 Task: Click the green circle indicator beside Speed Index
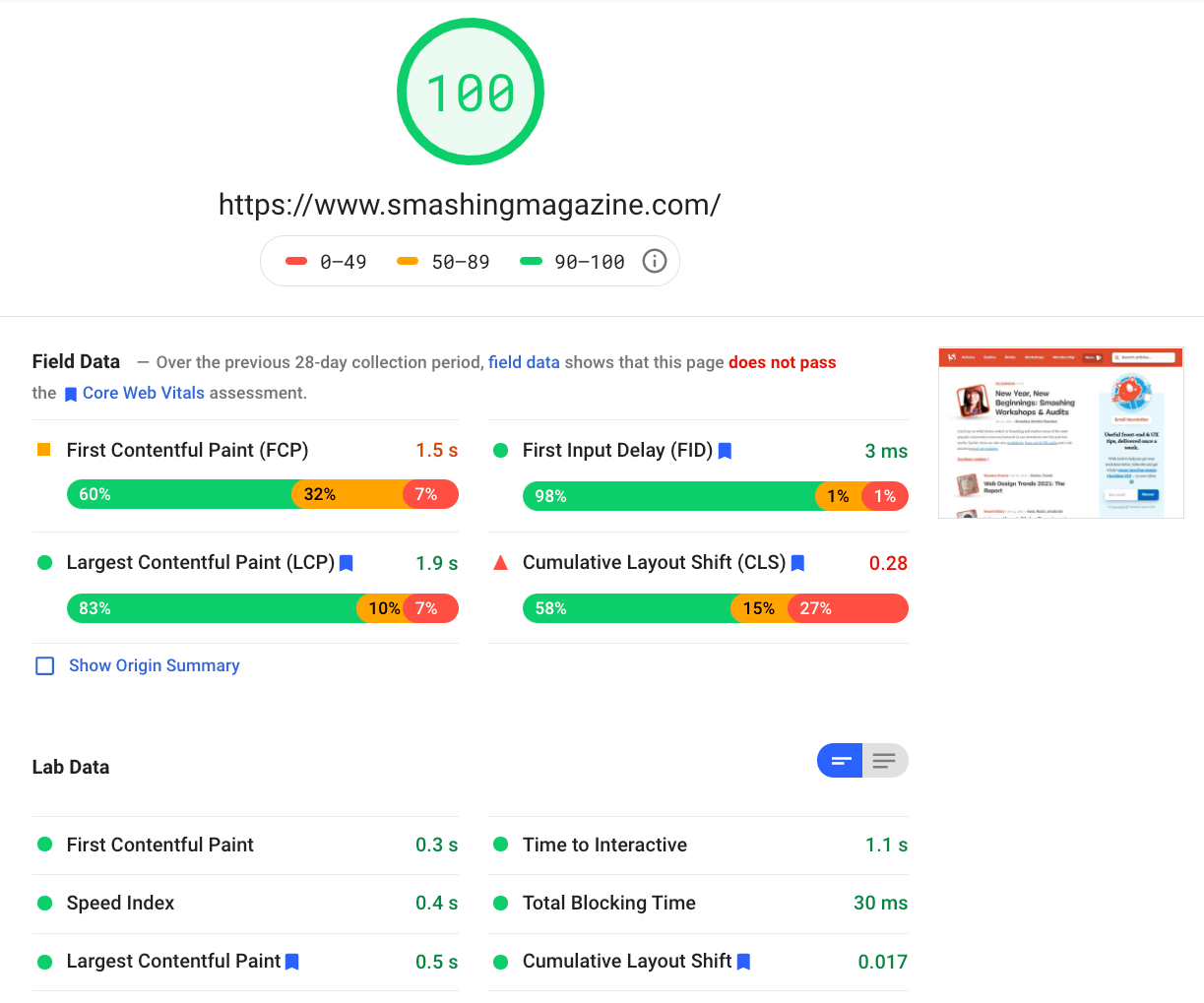pos(43,903)
